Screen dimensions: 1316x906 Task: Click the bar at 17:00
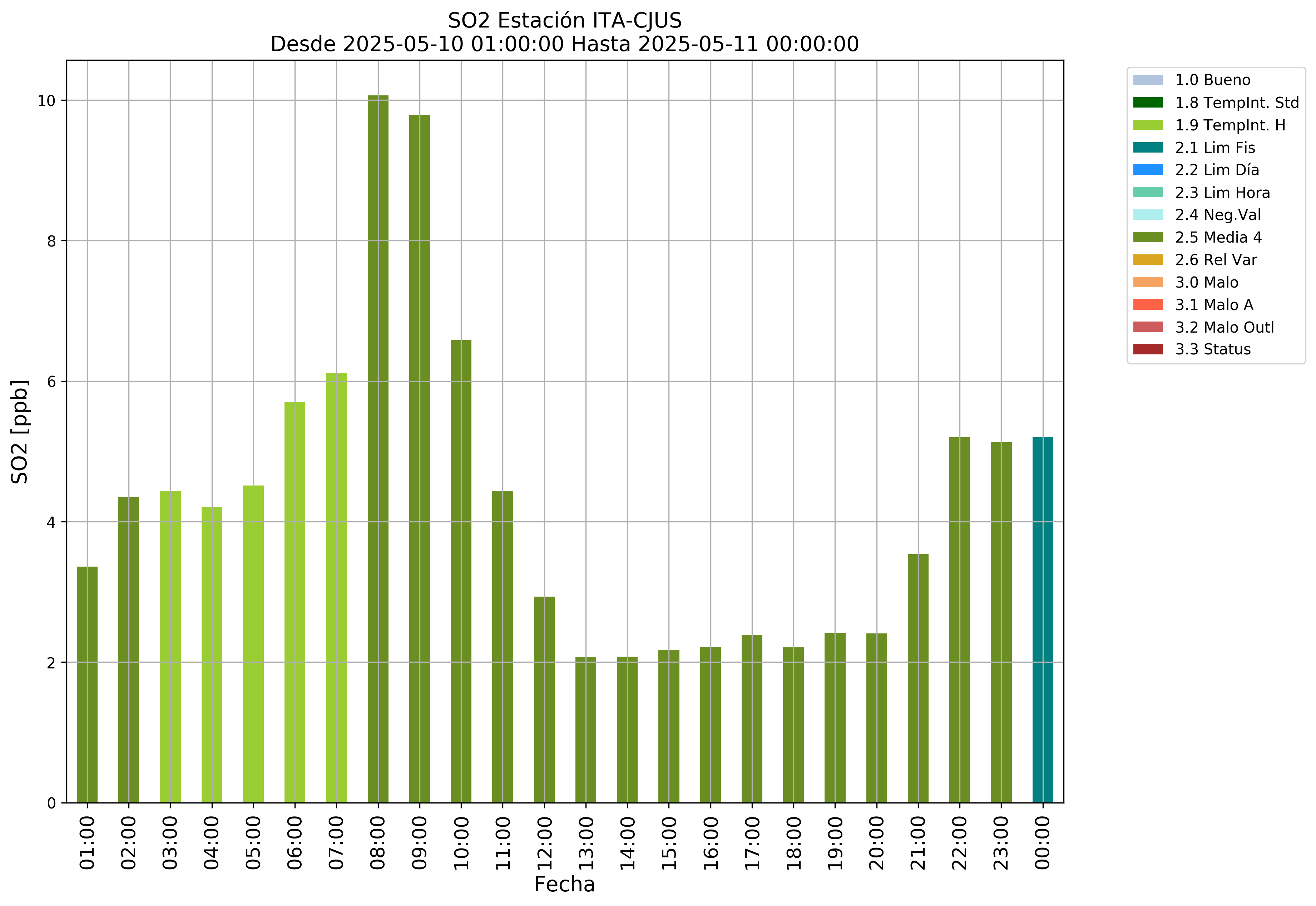pyautogui.click(x=751, y=719)
